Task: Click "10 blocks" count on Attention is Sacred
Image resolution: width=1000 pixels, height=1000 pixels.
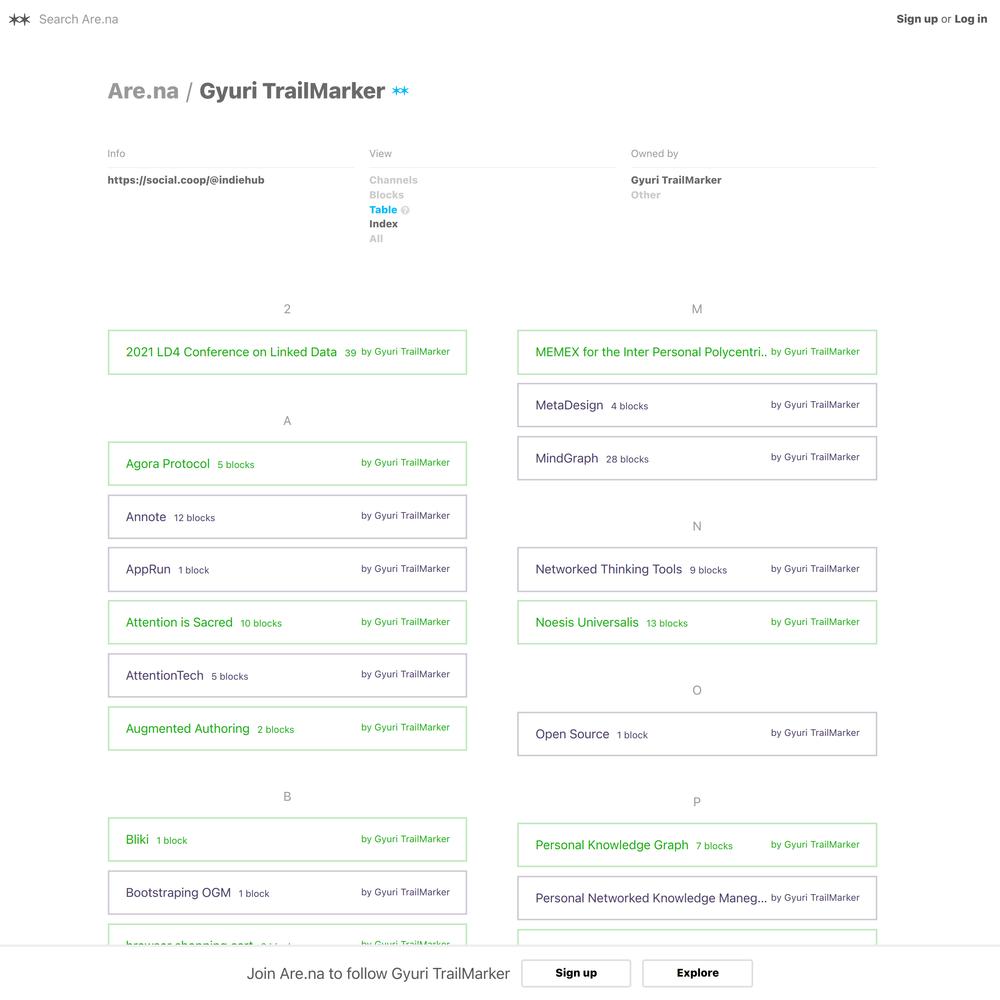Action: (261, 624)
